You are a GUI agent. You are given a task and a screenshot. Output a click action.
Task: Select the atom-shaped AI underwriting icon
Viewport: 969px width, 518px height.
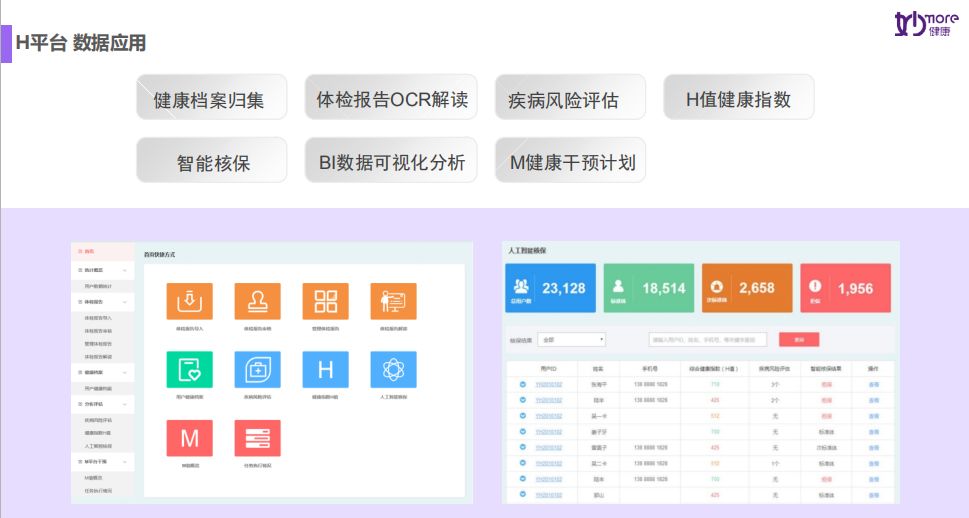pyautogui.click(x=393, y=369)
